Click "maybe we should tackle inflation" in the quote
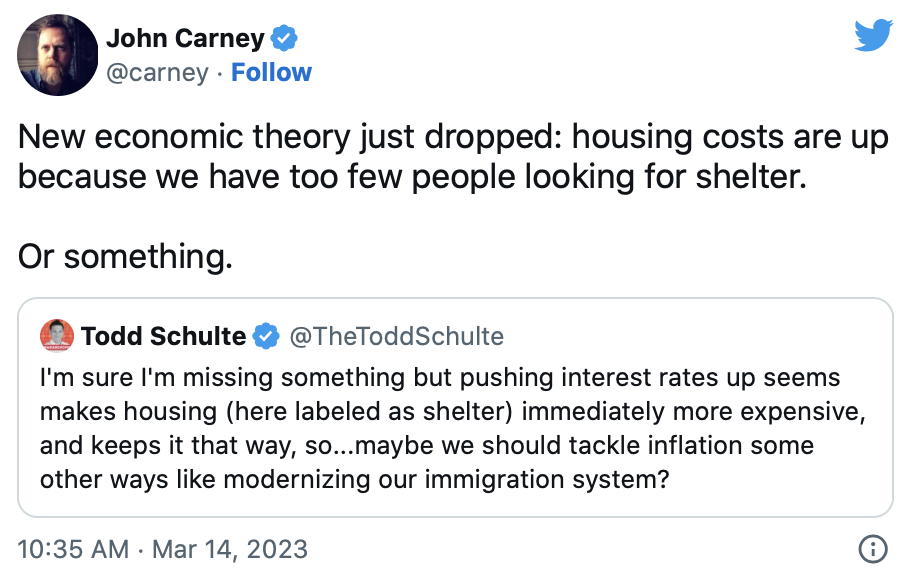 [581, 445]
